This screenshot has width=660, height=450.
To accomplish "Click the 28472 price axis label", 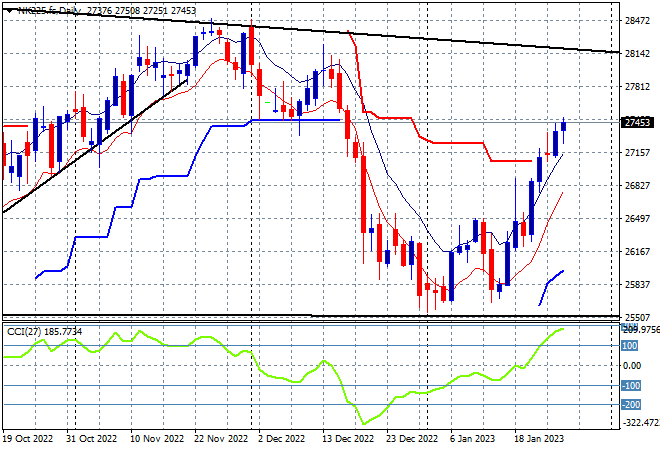I will tap(637, 20).
